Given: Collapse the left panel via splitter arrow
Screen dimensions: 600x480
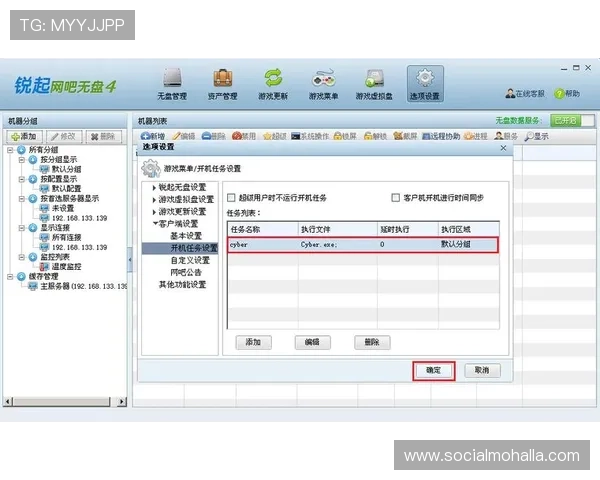Looking at the screenshot, I should coord(130,260).
